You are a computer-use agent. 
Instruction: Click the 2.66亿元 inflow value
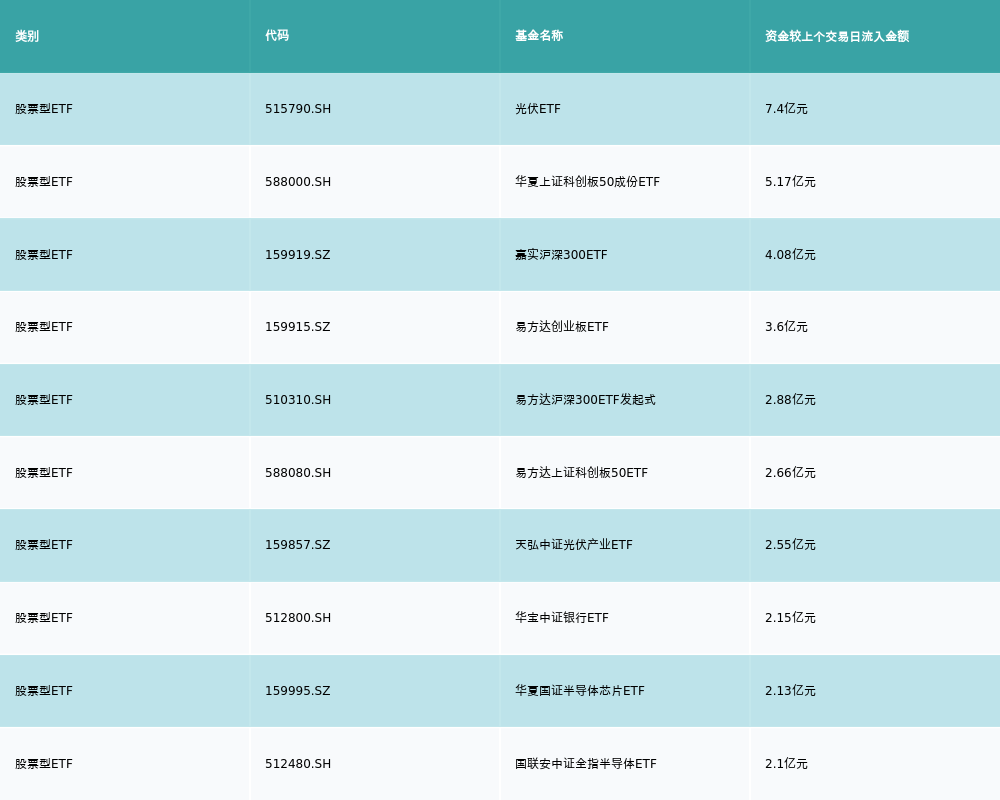point(790,473)
